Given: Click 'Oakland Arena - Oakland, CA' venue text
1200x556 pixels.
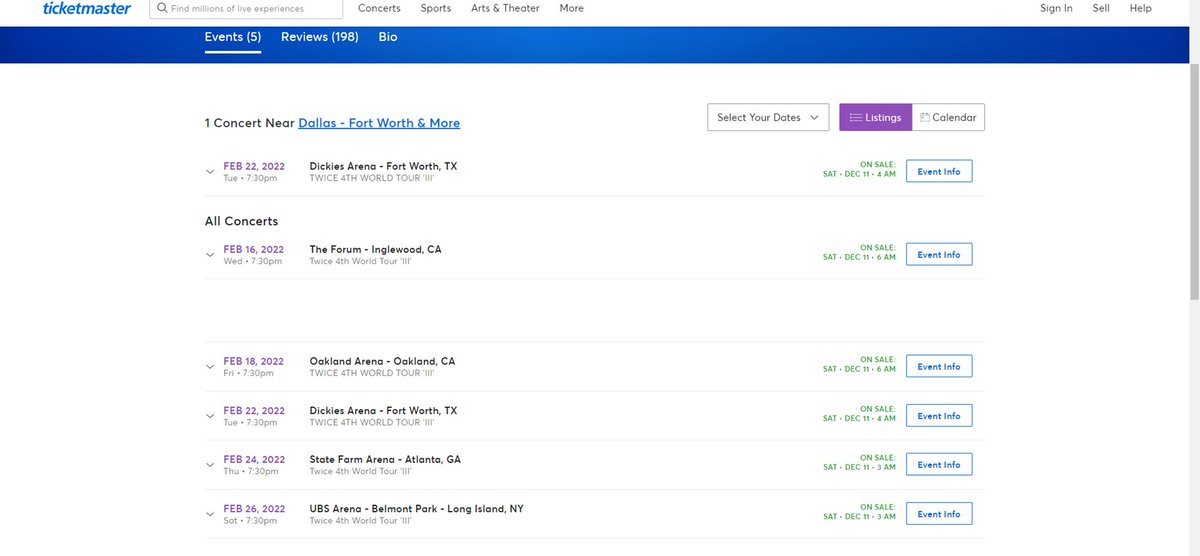Looking at the screenshot, I should pyautogui.click(x=382, y=361).
